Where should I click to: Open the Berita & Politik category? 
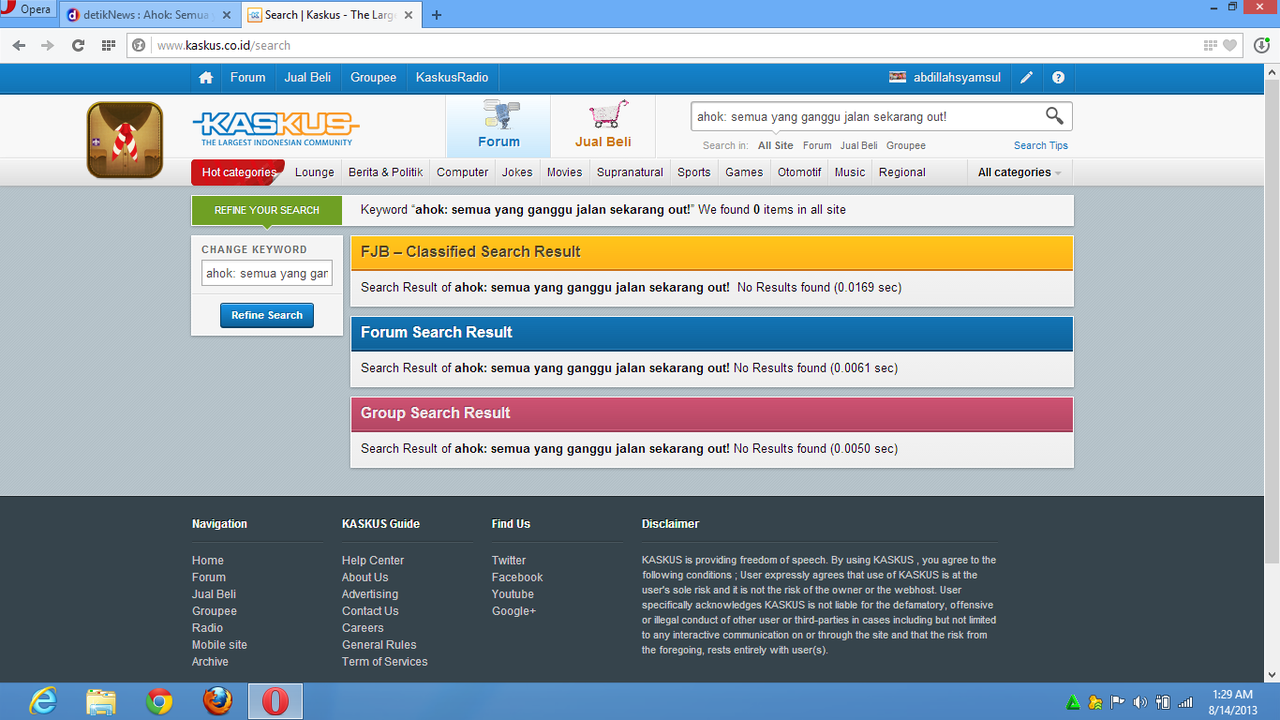[385, 172]
